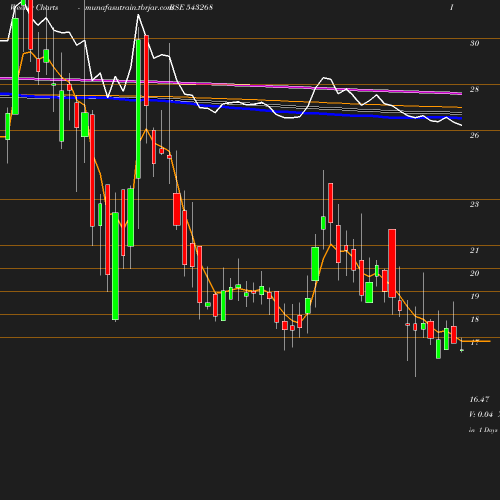Click the price axis label "18"
Screen dimensions: 500x500
point(474,319)
